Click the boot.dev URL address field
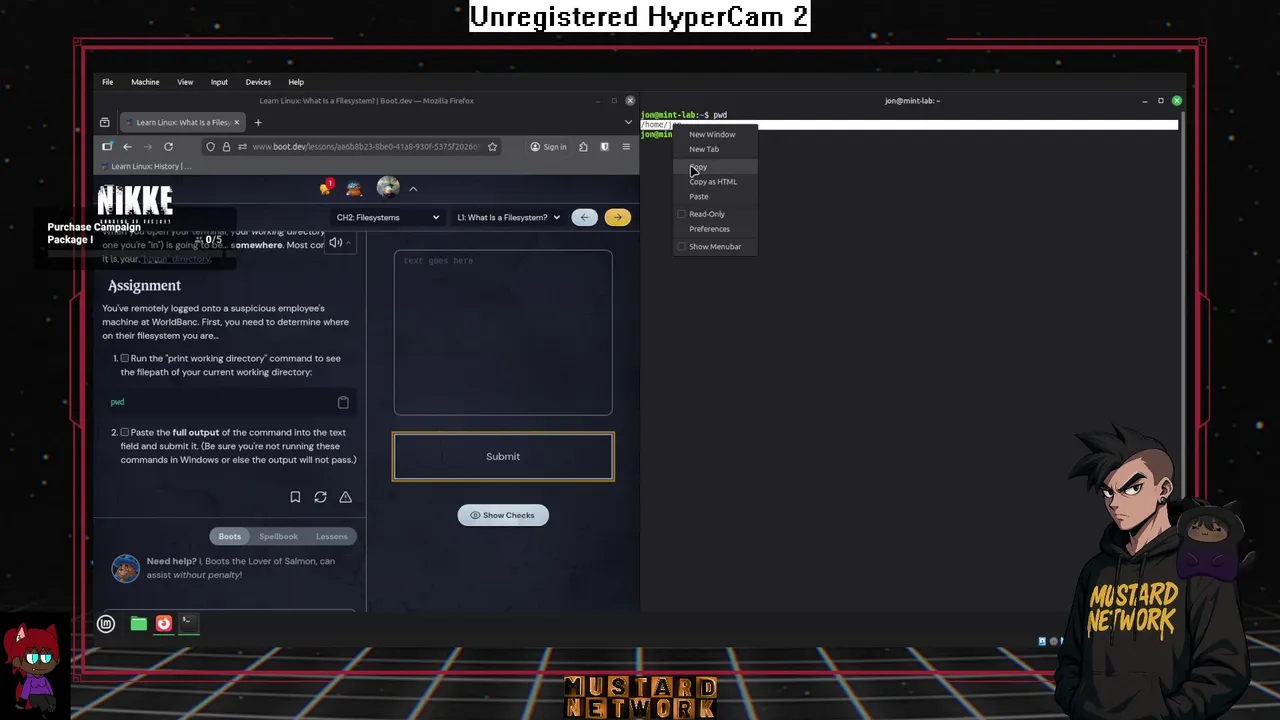1280x720 pixels. tap(365, 147)
